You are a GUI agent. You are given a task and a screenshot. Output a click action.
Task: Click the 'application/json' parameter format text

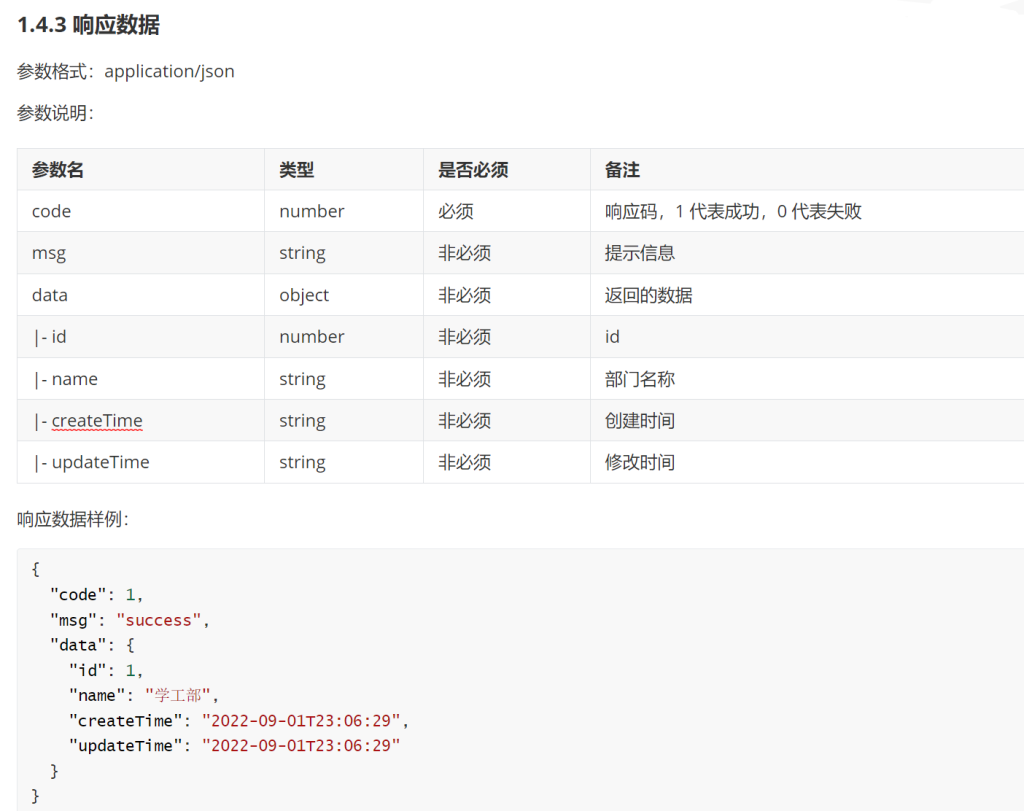tap(169, 71)
